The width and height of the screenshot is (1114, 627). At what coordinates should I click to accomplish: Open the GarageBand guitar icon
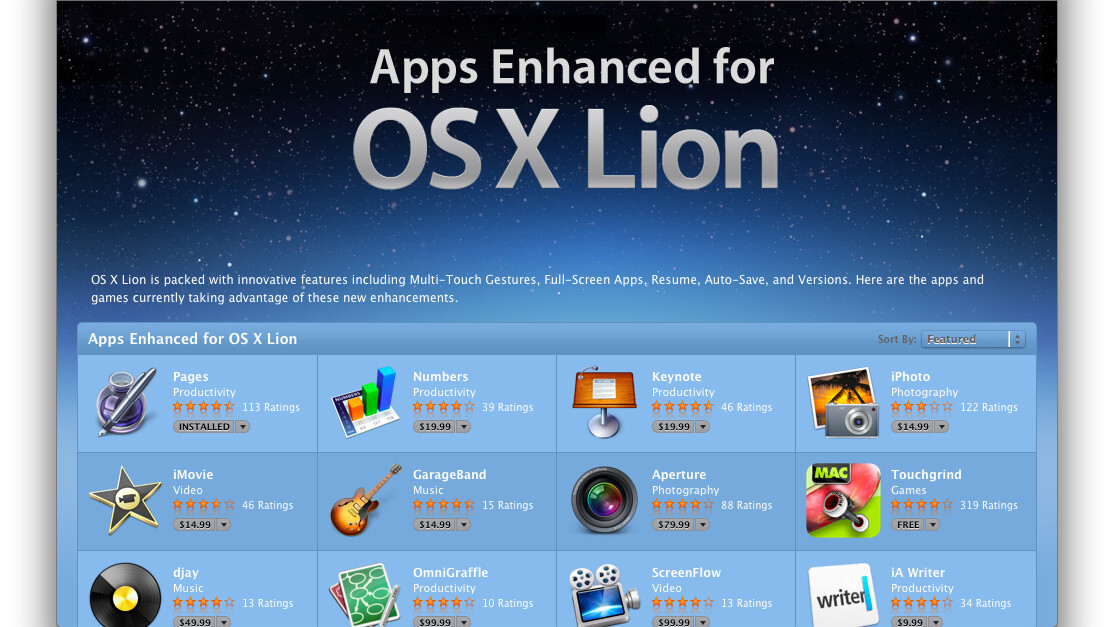[365, 501]
